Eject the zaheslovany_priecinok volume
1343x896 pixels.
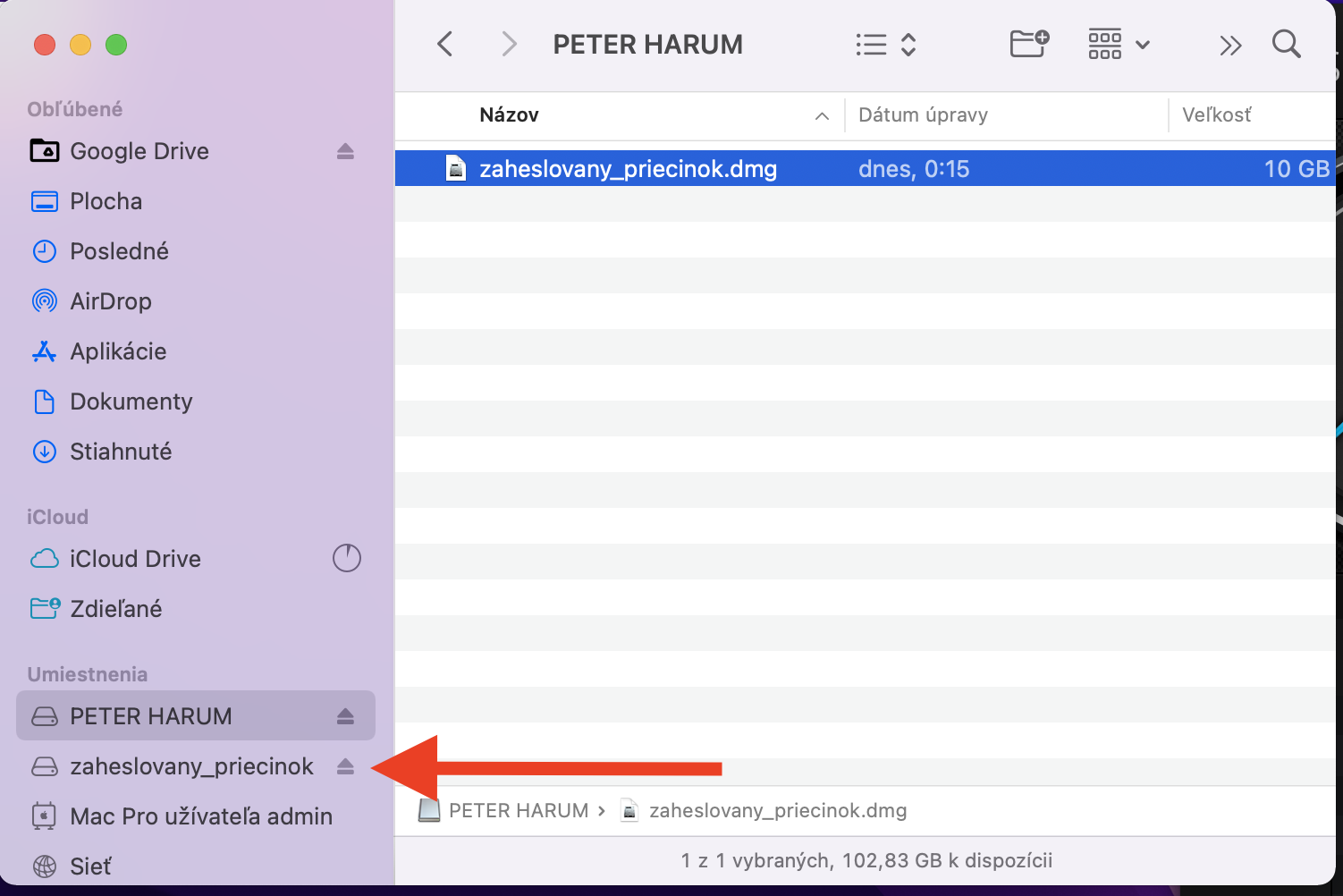tap(345, 766)
